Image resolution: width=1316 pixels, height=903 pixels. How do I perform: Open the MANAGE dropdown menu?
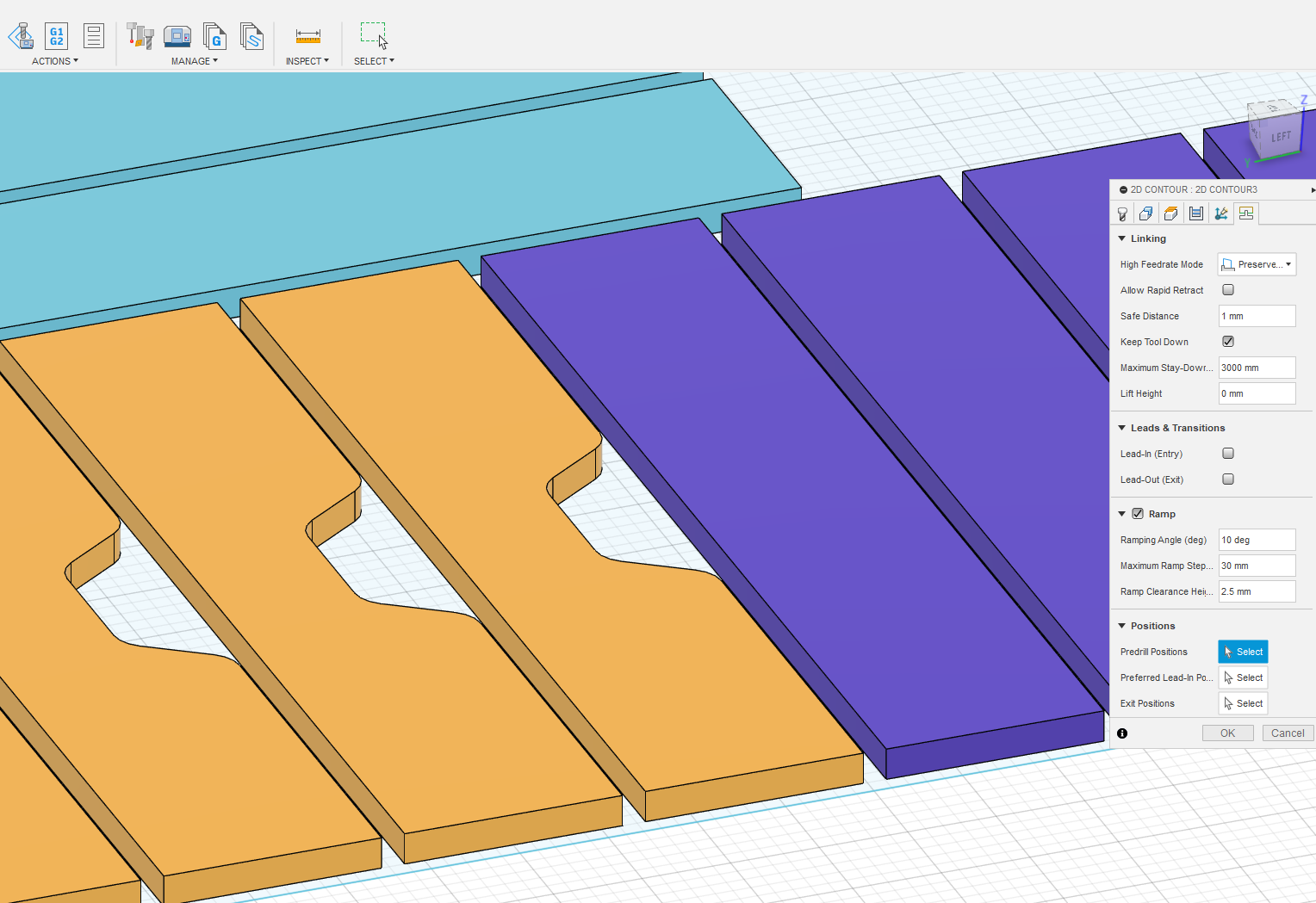pyautogui.click(x=195, y=61)
